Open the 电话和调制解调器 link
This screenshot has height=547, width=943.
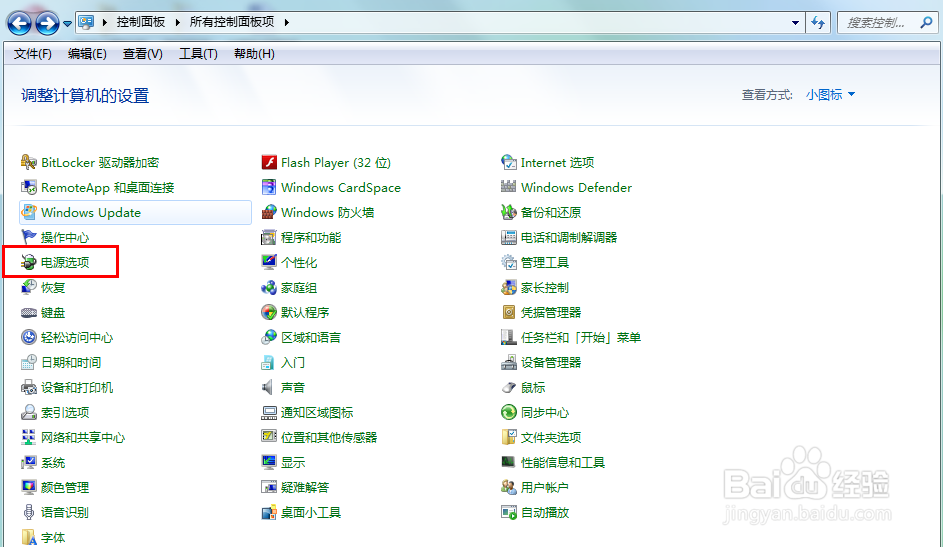pyautogui.click(x=569, y=237)
